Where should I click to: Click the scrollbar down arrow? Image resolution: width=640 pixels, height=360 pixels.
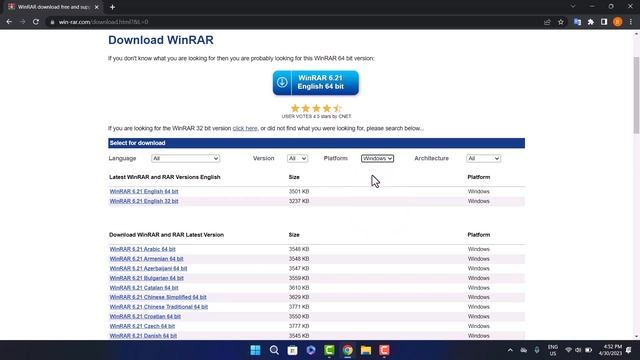pyautogui.click(x=636, y=336)
